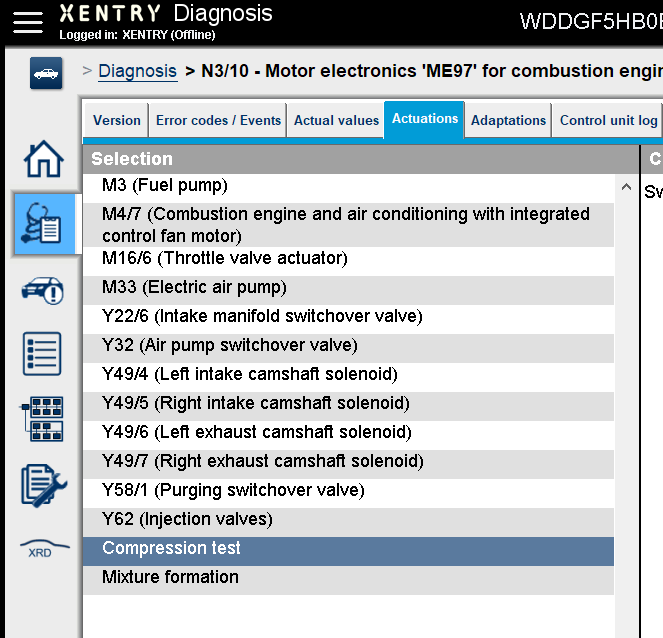The width and height of the screenshot is (663, 638).
Task: Open the hamburger menu
Action: pyautogui.click(x=27, y=22)
